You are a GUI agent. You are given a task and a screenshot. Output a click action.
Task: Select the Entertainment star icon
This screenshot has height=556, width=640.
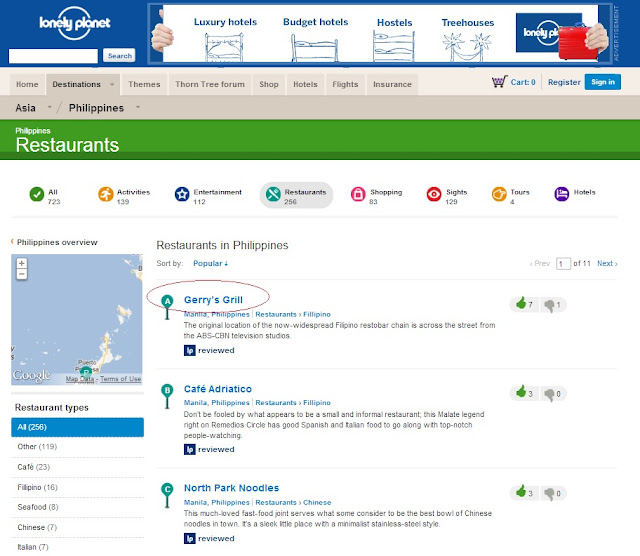pos(182,194)
